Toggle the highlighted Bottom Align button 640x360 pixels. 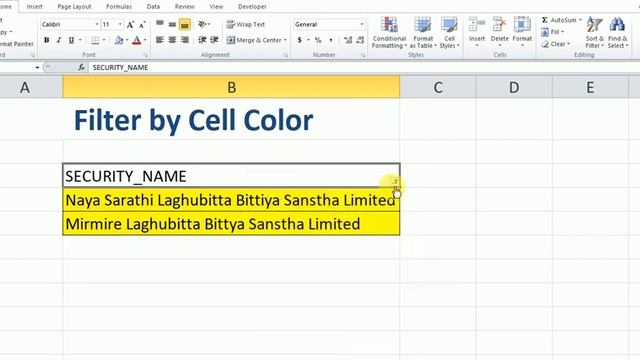click(184, 24)
